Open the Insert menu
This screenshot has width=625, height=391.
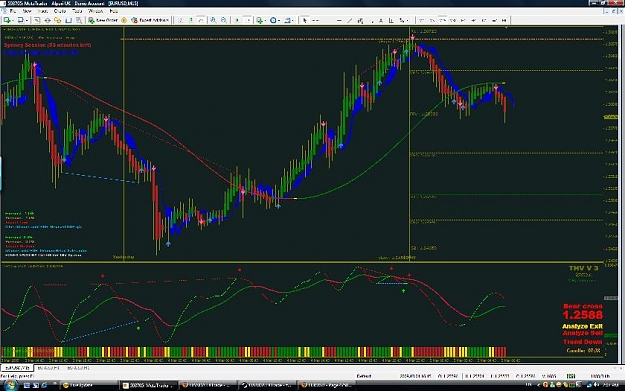43,11
